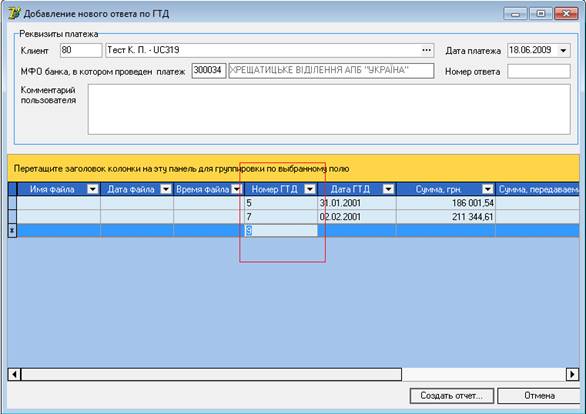
Task: Open client lookup ellipsis button
Action: tap(426, 50)
